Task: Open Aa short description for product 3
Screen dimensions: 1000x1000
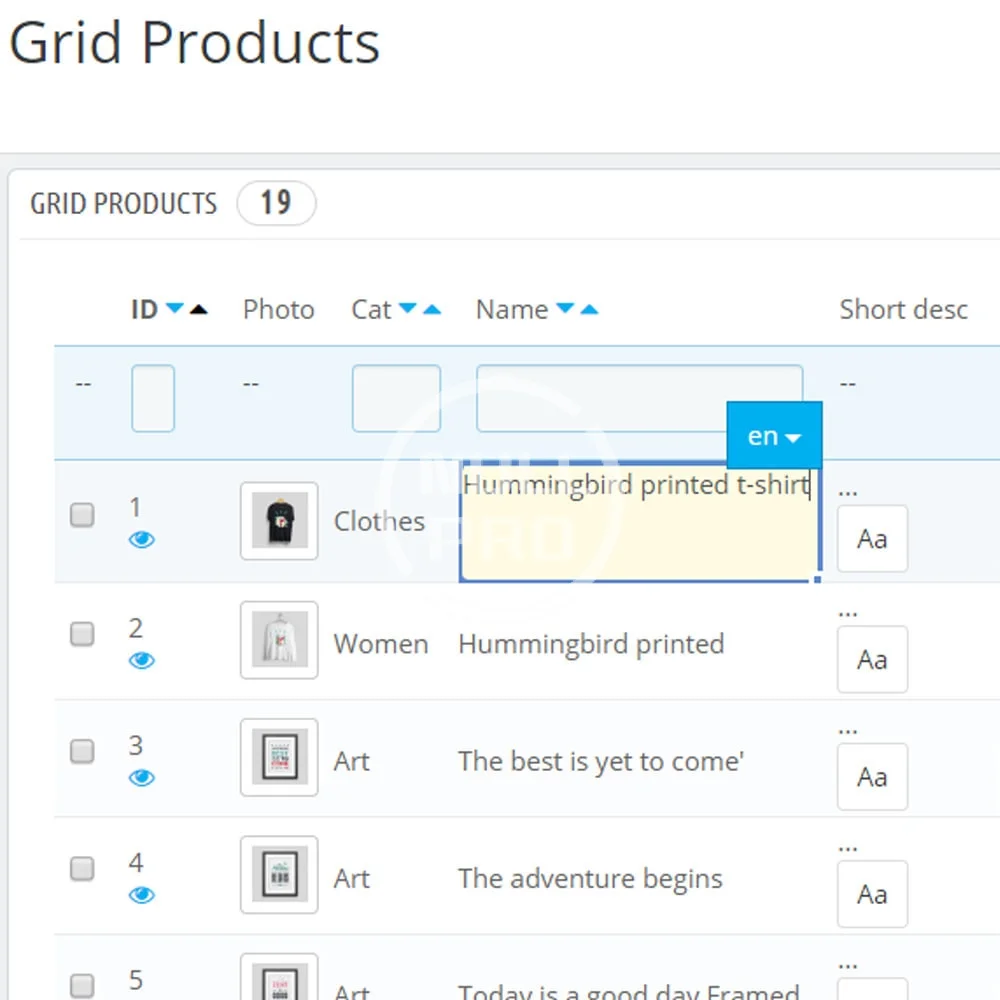Action: [x=872, y=777]
